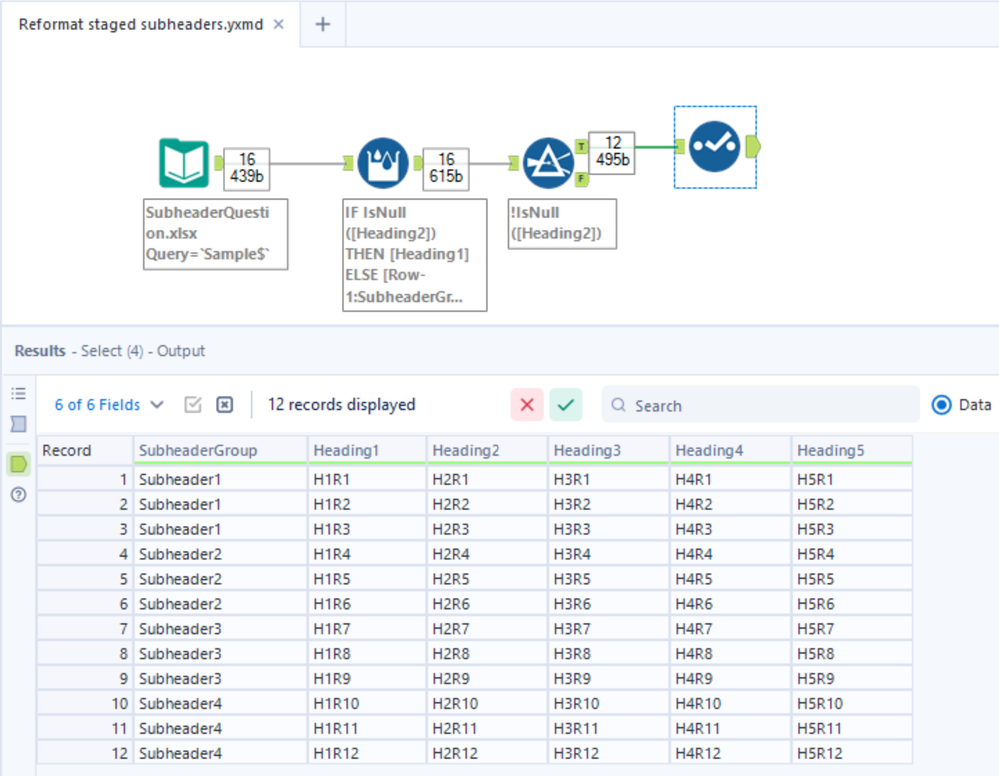Click the Filter tool False output anchor

pos(581,180)
